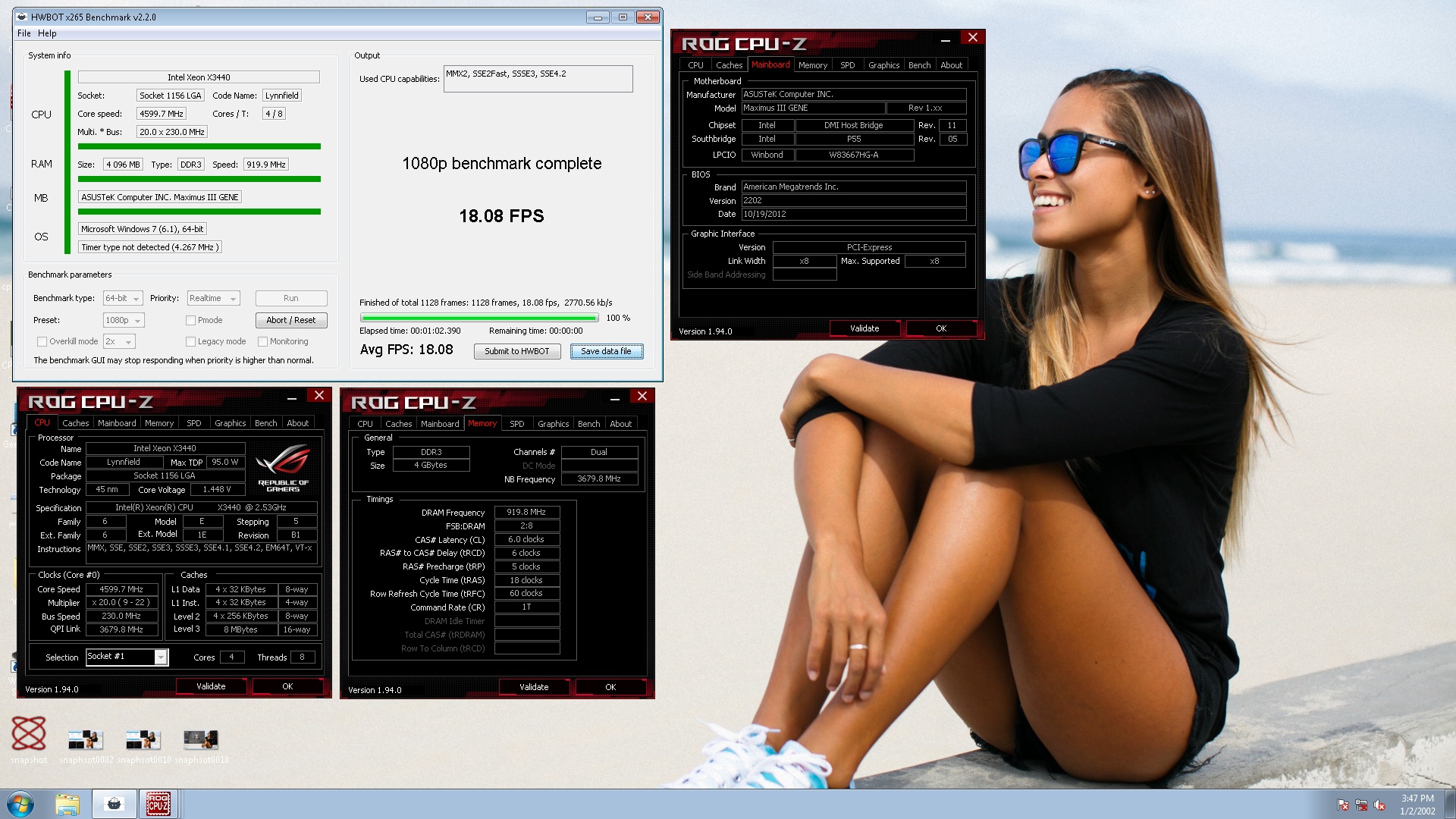Click the BIOS version 2202 field
The width and height of the screenshot is (1456, 819).
854,200
